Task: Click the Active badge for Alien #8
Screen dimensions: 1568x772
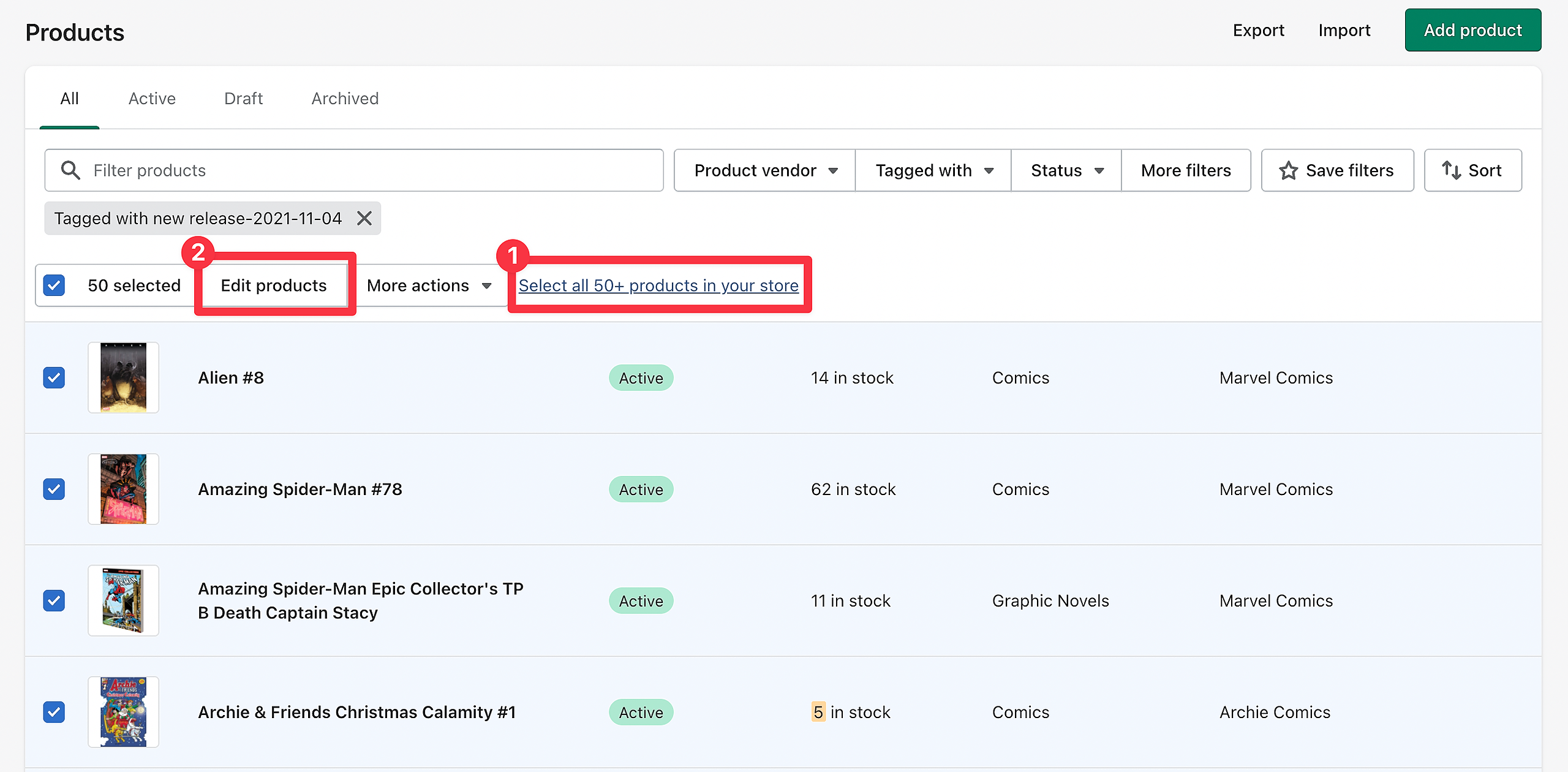Action: coord(641,377)
